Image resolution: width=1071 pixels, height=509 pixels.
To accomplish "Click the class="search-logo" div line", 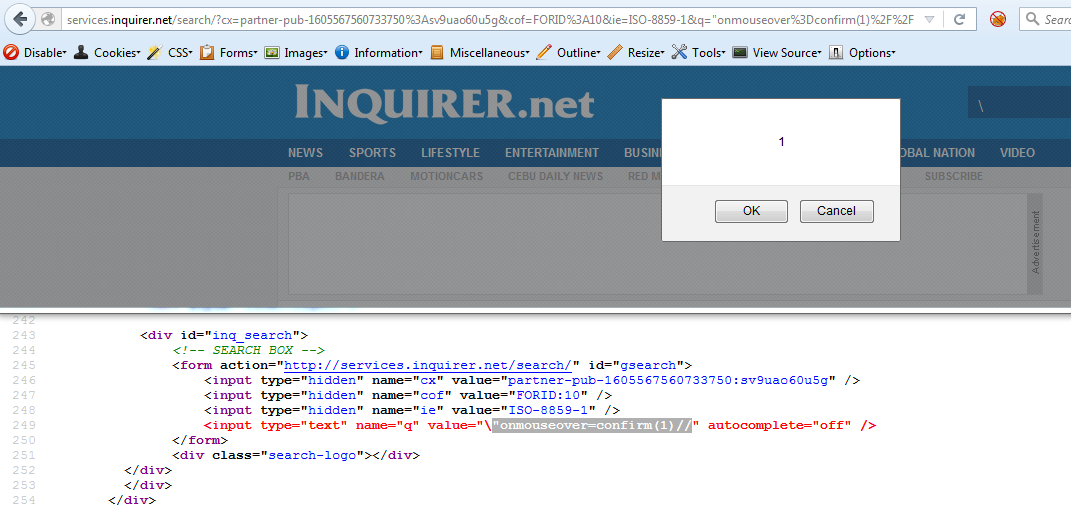I will [296, 455].
